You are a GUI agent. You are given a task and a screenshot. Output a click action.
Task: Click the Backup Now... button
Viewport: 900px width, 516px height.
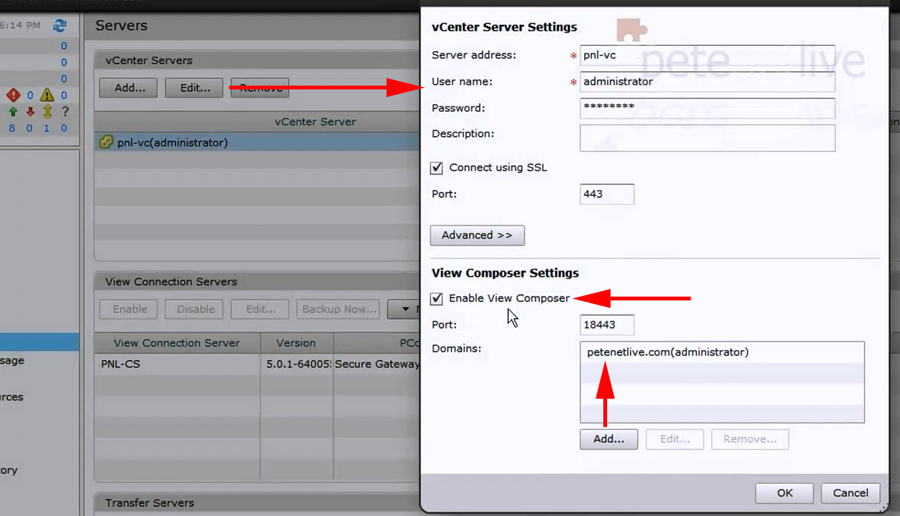[x=338, y=309]
